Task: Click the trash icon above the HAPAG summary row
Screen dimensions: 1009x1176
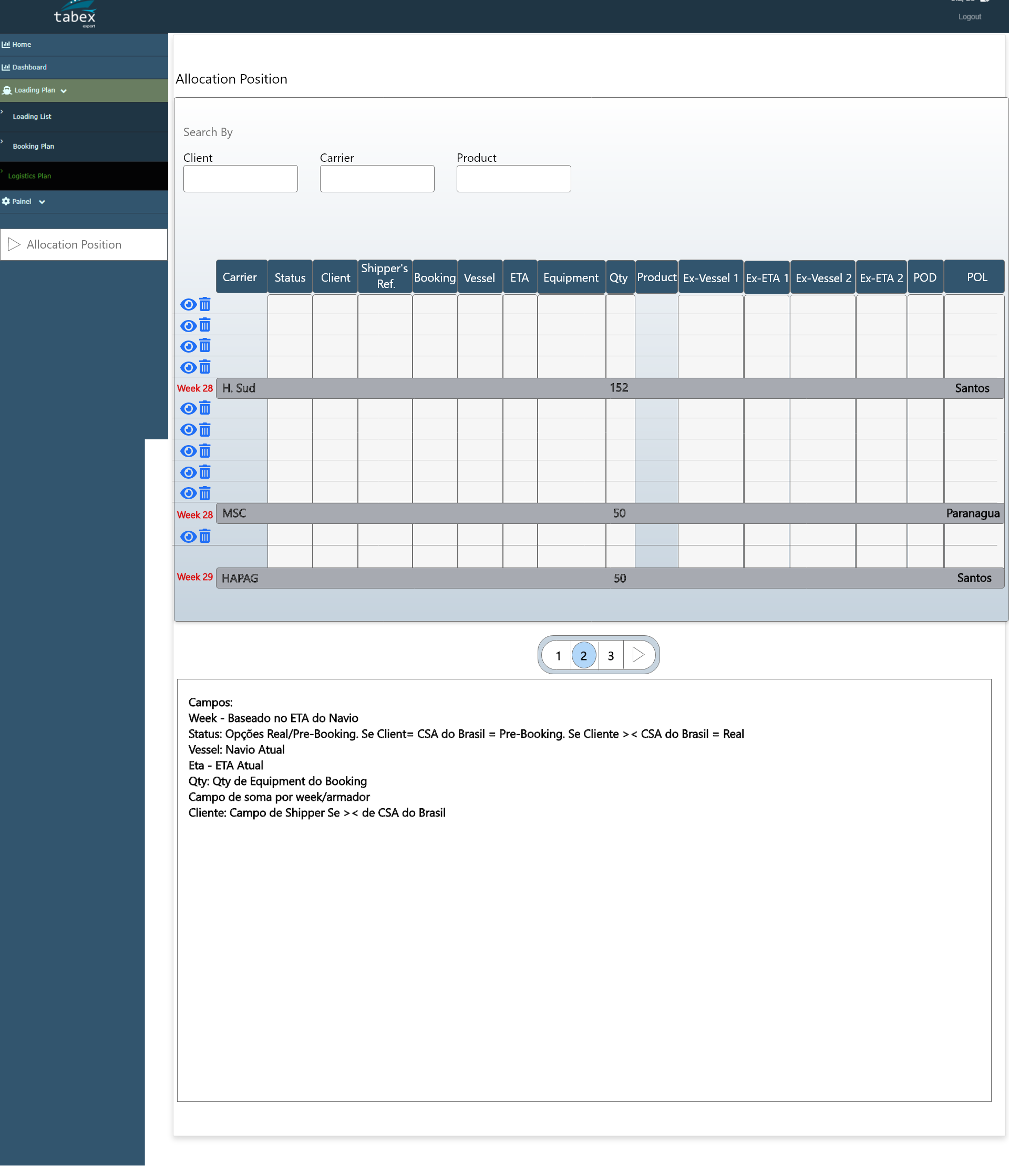Action: [x=205, y=537]
